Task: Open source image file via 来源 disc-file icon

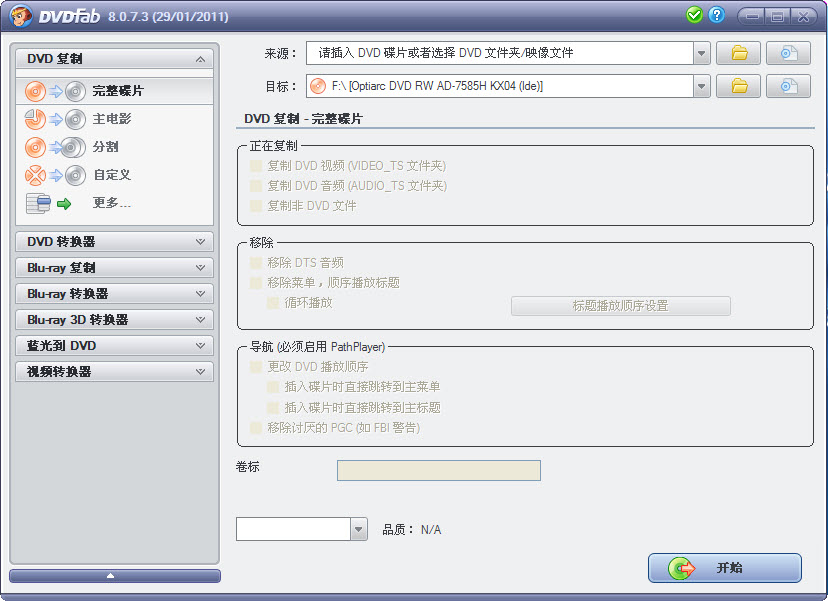Action: 788,53
